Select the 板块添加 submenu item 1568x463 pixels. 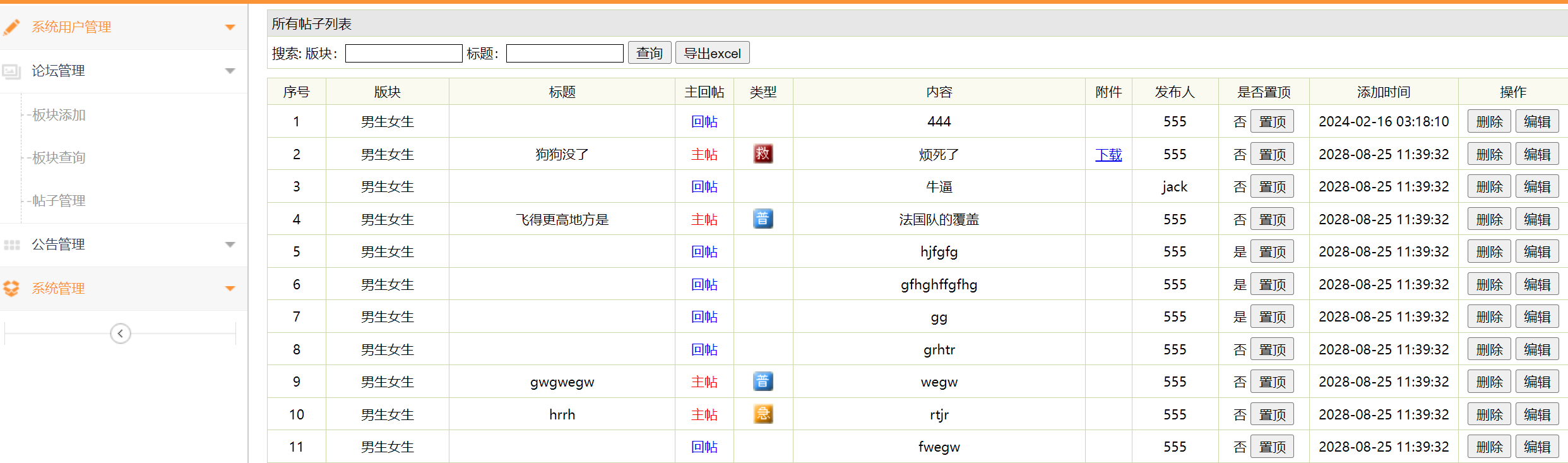[x=59, y=115]
